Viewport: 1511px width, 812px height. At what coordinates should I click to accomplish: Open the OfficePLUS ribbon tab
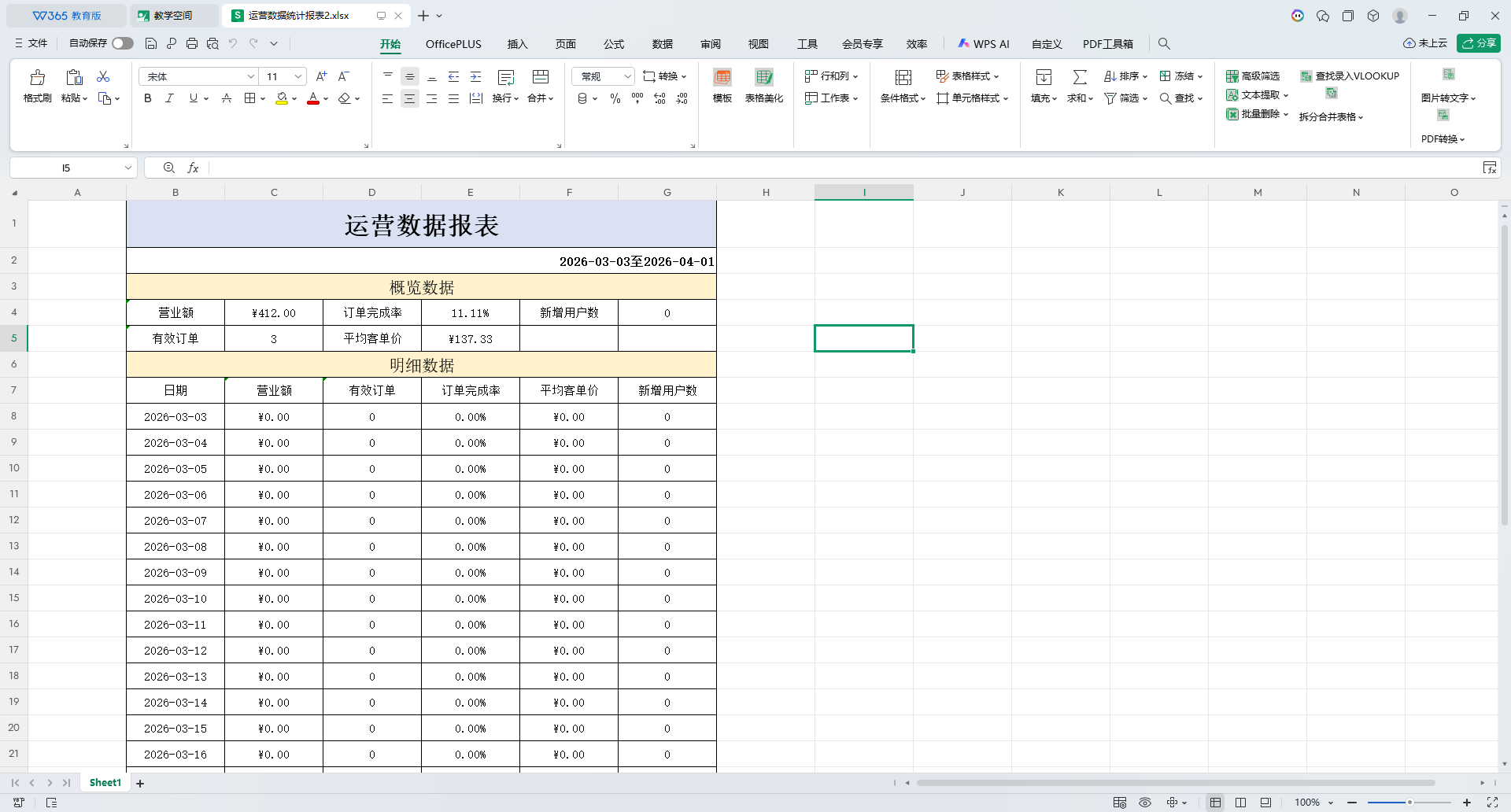pos(453,44)
